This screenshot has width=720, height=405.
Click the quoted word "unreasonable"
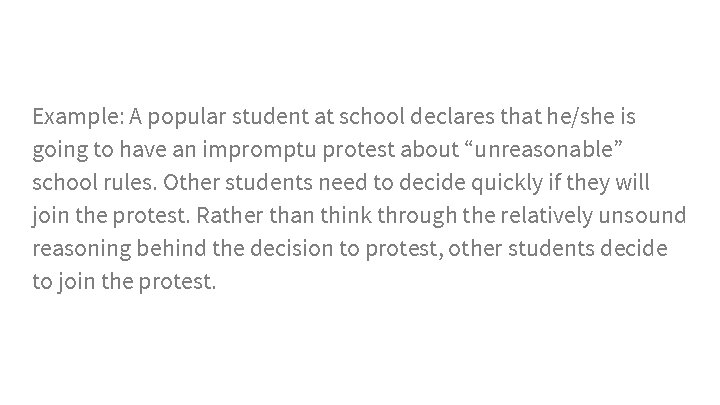tap(544, 150)
